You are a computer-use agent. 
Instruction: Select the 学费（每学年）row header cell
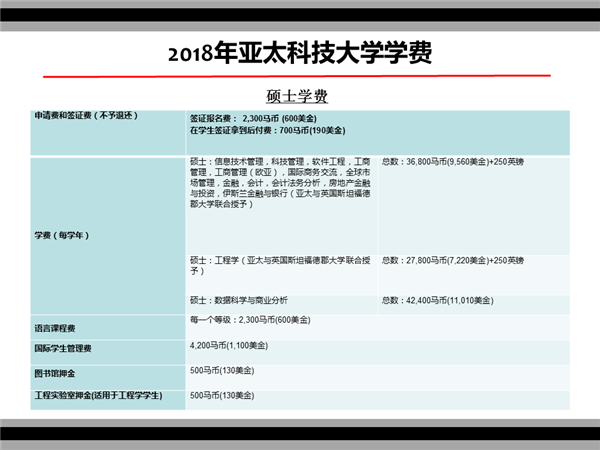pyautogui.click(x=108, y=235)
